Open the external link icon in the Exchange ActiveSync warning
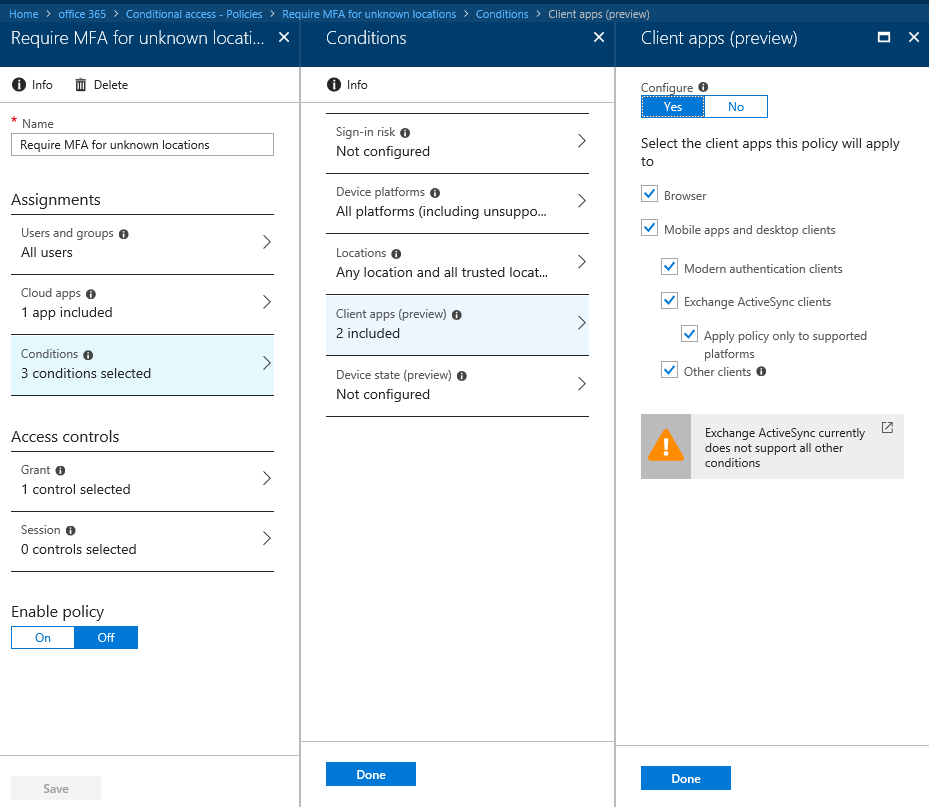 pyautogui.click(x=887, y=428)
